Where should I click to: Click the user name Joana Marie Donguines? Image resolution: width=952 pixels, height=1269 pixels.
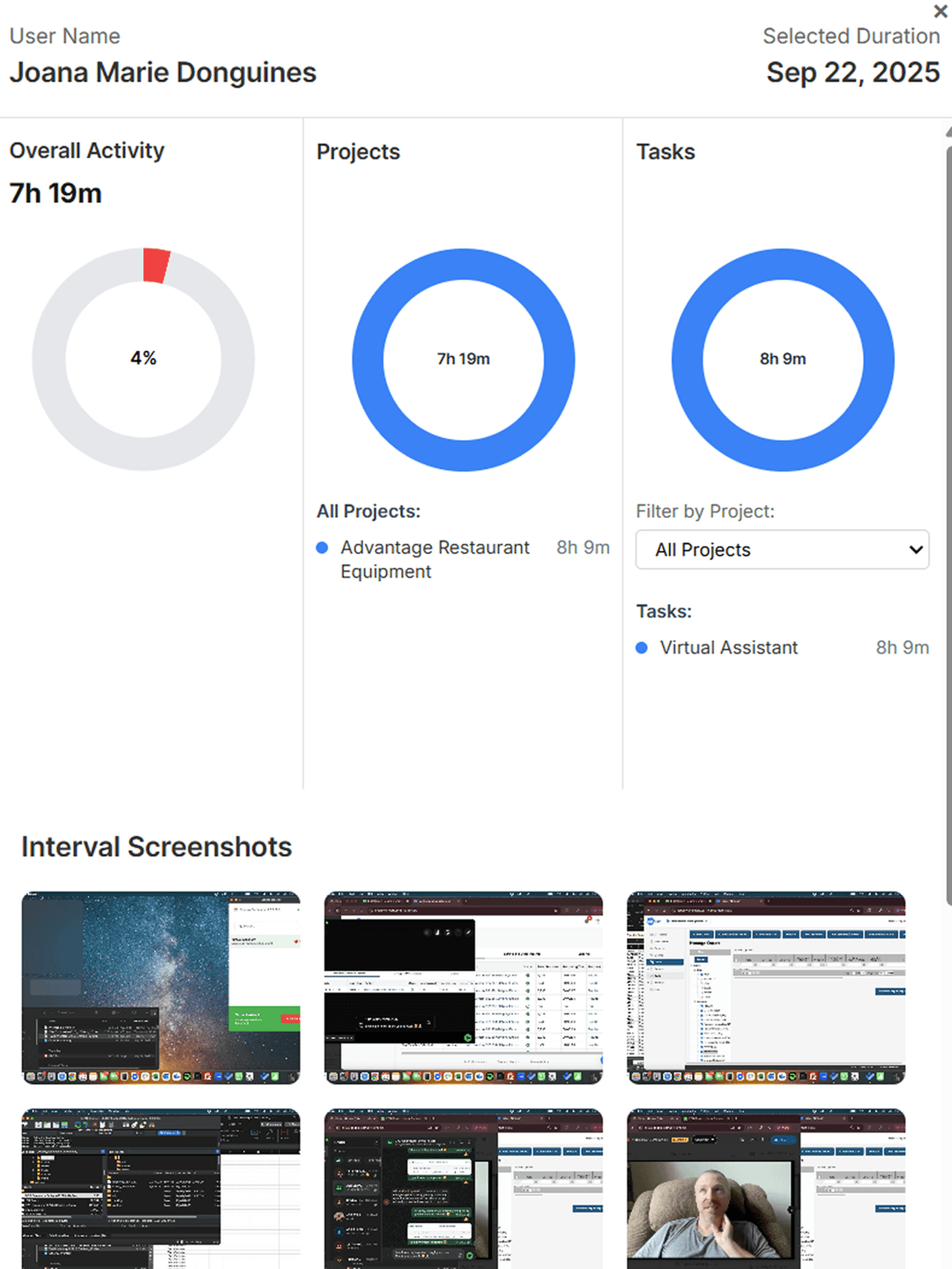pos(163,72)
